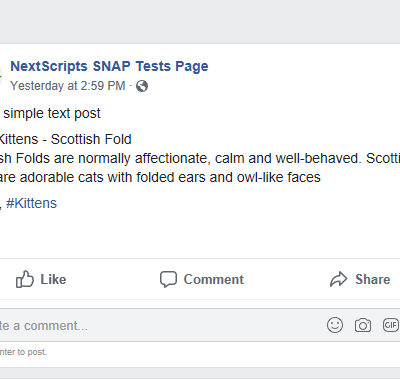
Task: Click the thumbs-up Like icon
Action: pyautogui.click(x=25, y=279)
